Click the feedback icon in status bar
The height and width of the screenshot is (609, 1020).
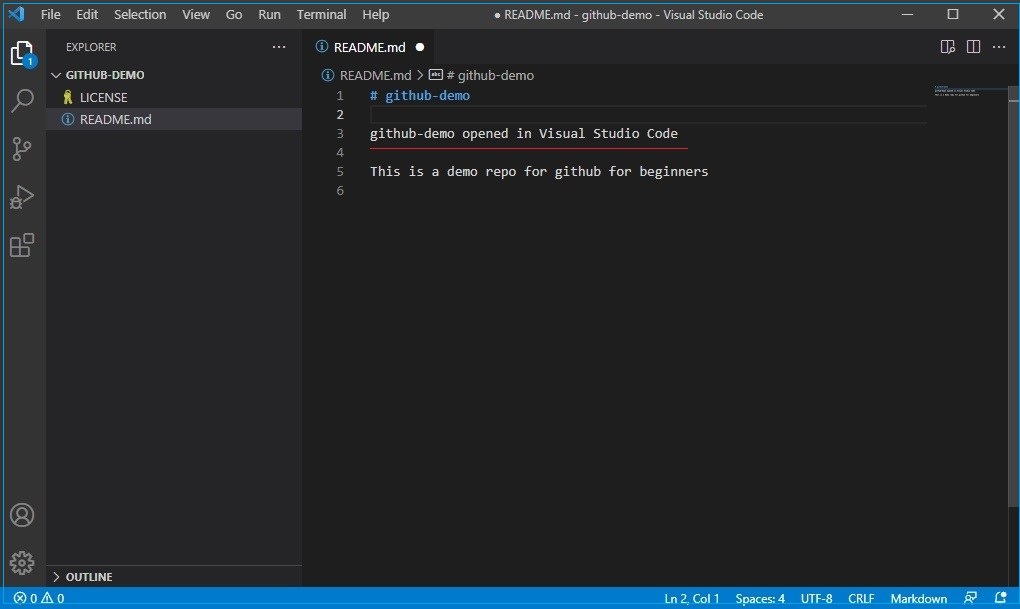point(971,597)
